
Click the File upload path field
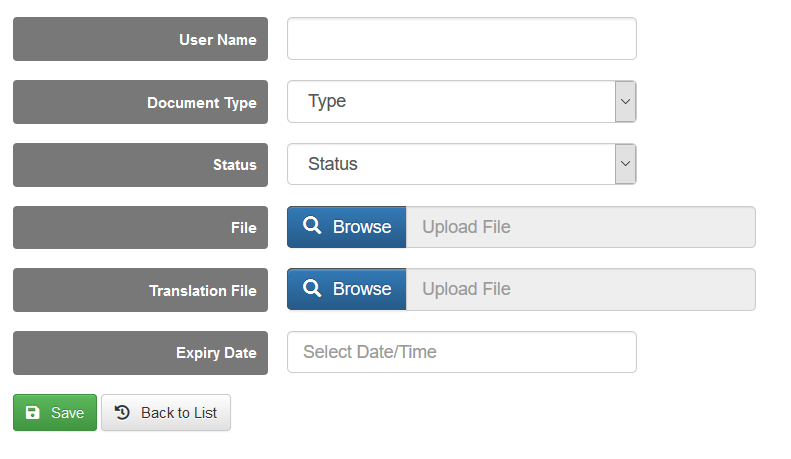[580, 227]
